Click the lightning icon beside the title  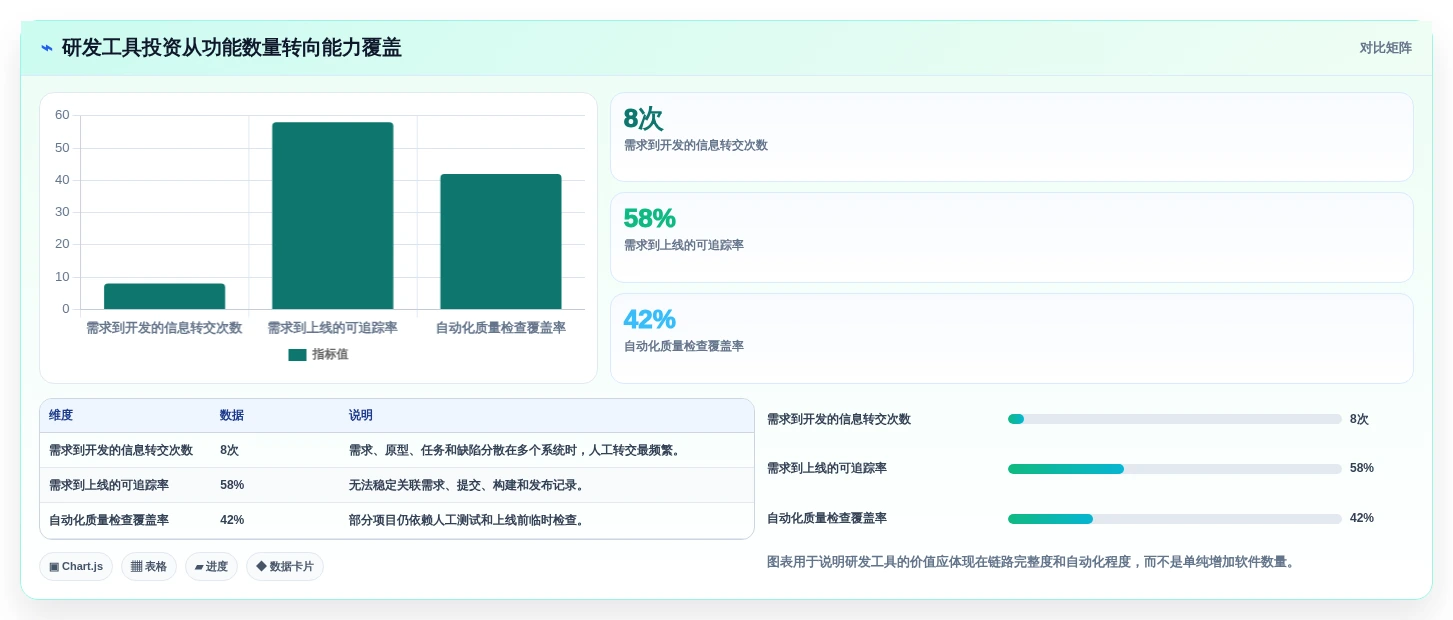[47, 48]
